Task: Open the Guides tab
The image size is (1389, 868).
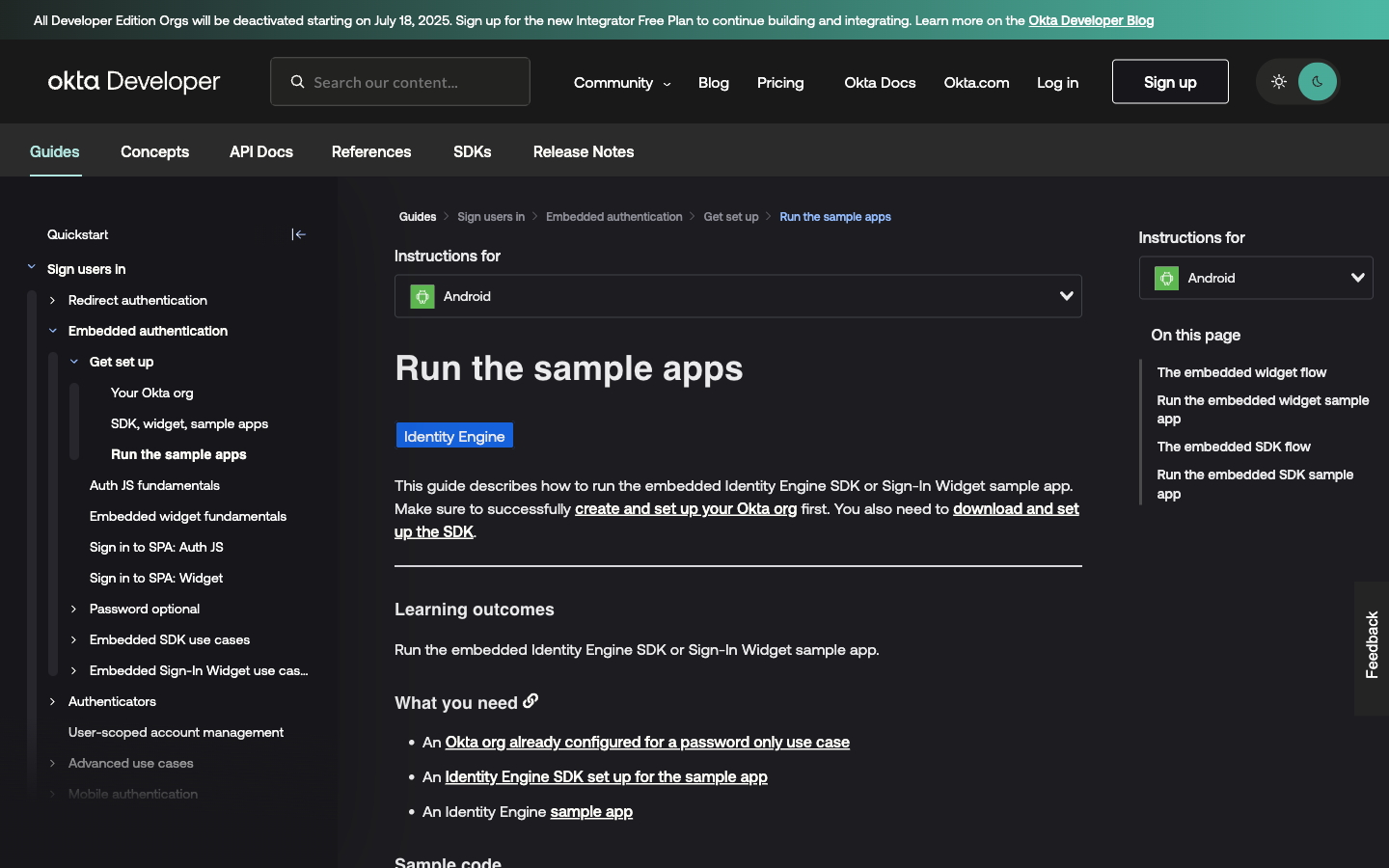Action: [x=55, y=151]
